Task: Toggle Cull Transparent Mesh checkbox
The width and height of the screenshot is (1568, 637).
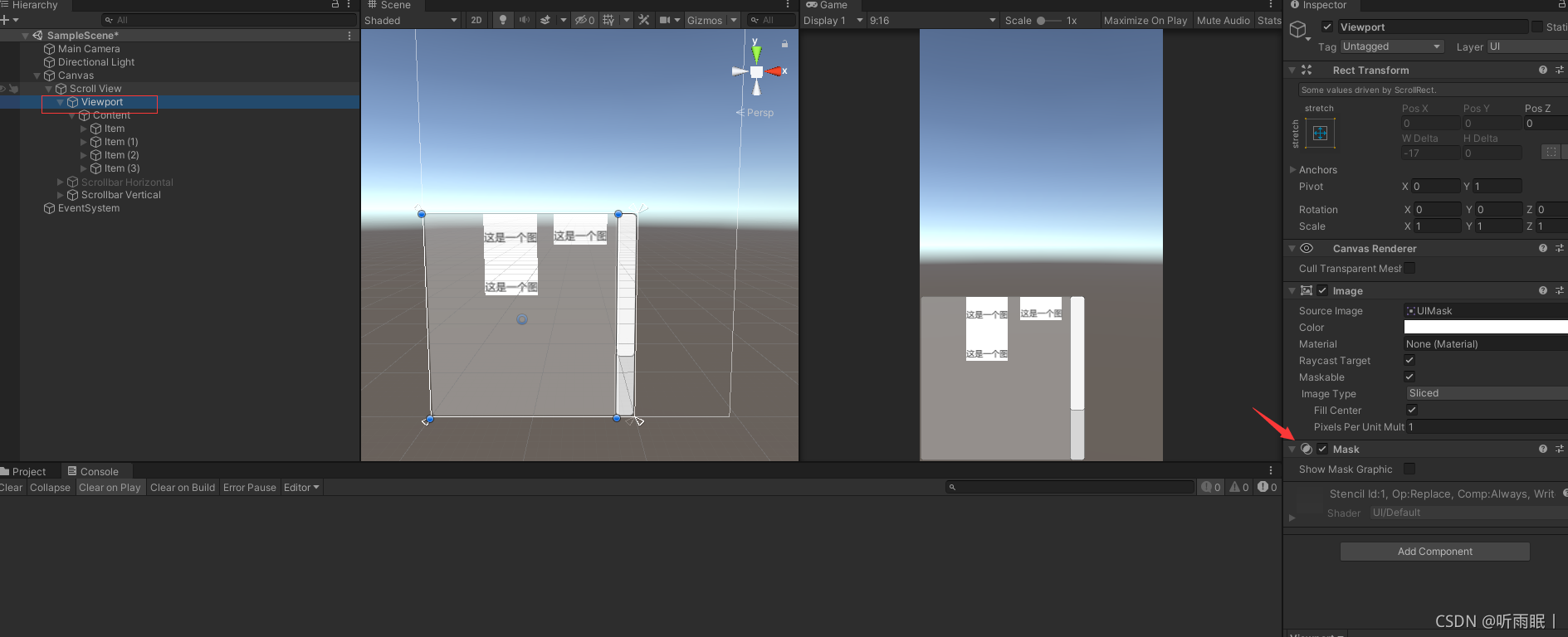Action: (1409, 268)
